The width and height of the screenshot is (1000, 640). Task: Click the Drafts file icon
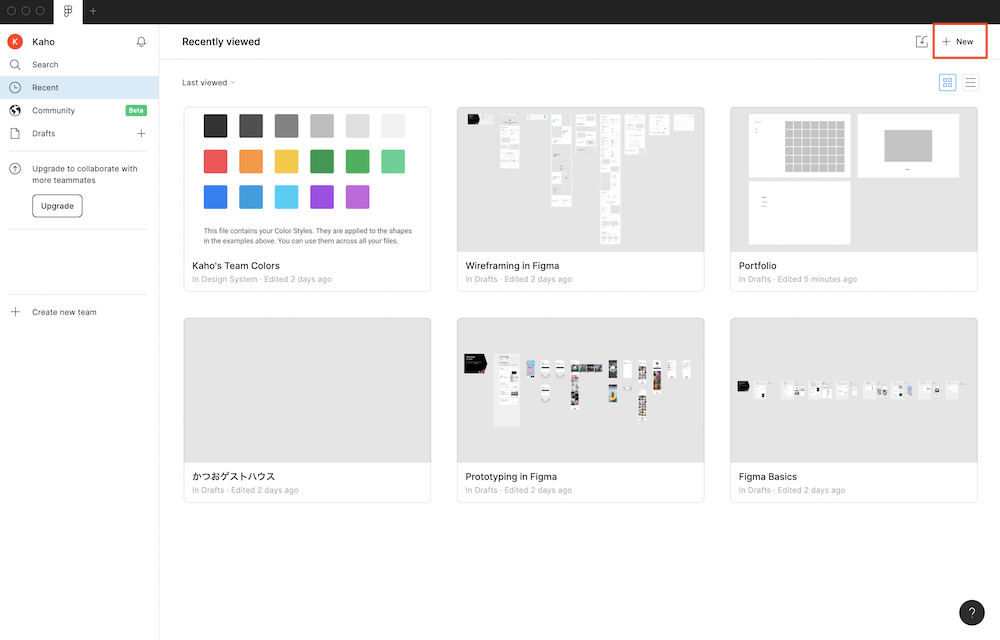[x=15, y=133]
